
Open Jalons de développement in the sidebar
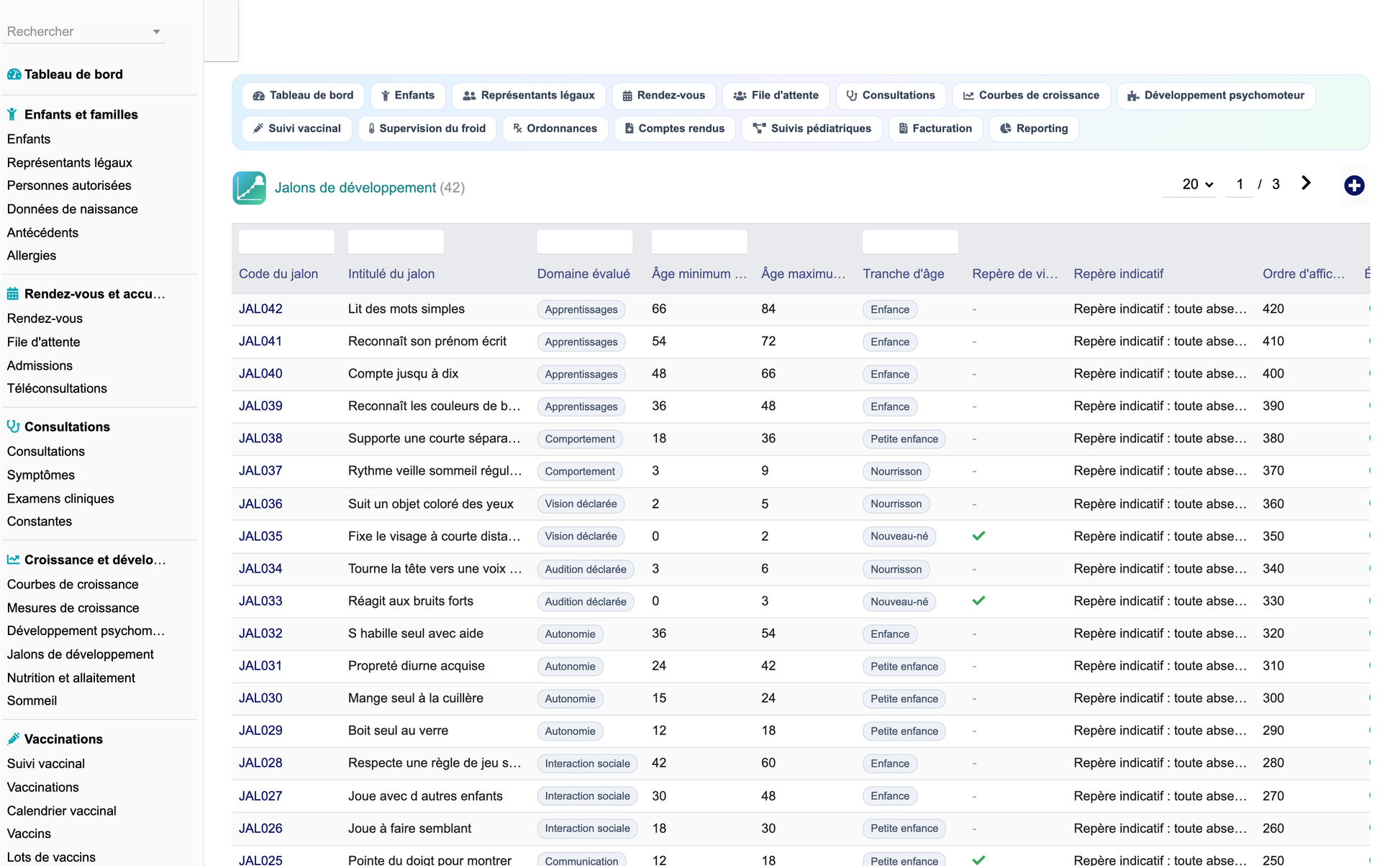point(81,655)
